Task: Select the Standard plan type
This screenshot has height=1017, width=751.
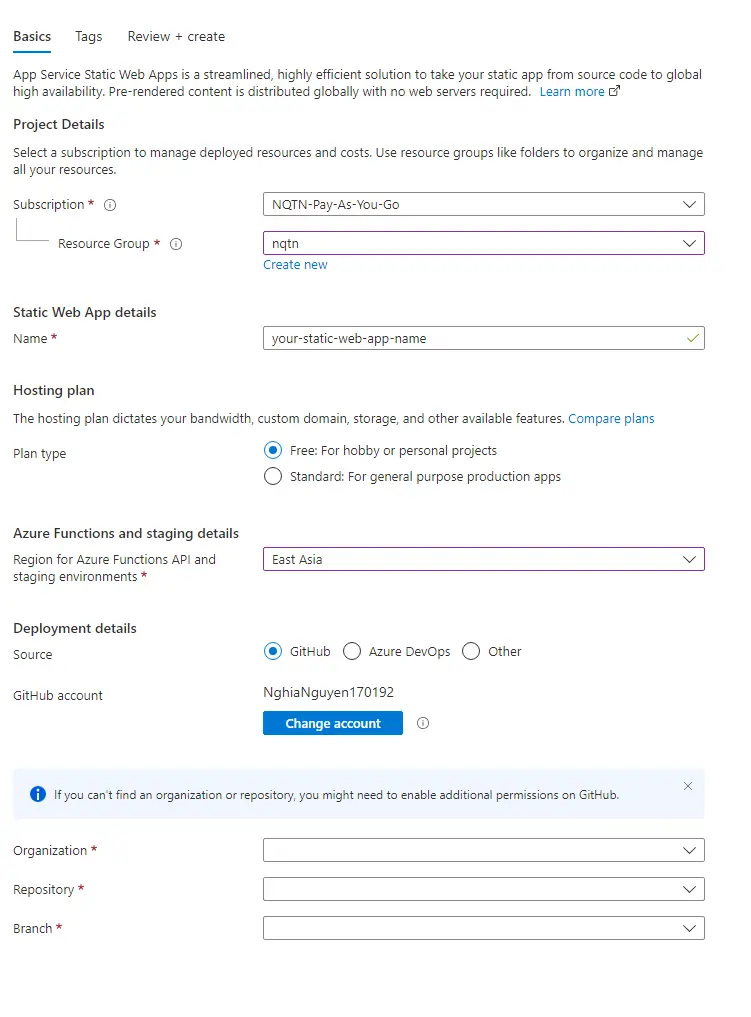Action: point(273,476)
